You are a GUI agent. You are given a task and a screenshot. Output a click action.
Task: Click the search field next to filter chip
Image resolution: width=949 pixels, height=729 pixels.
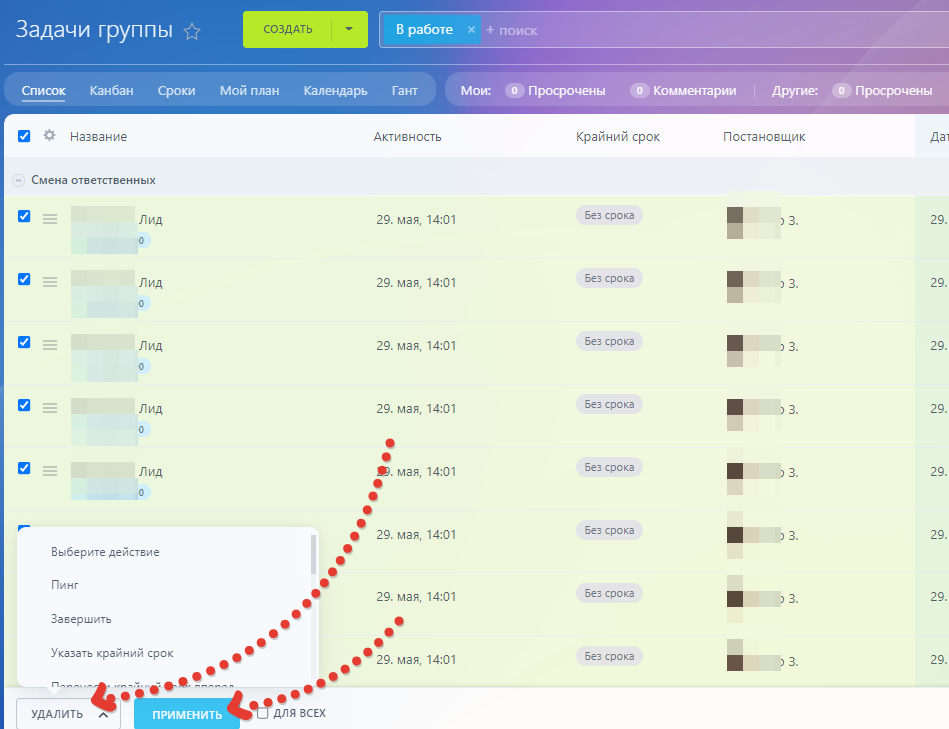coord(600,30)
